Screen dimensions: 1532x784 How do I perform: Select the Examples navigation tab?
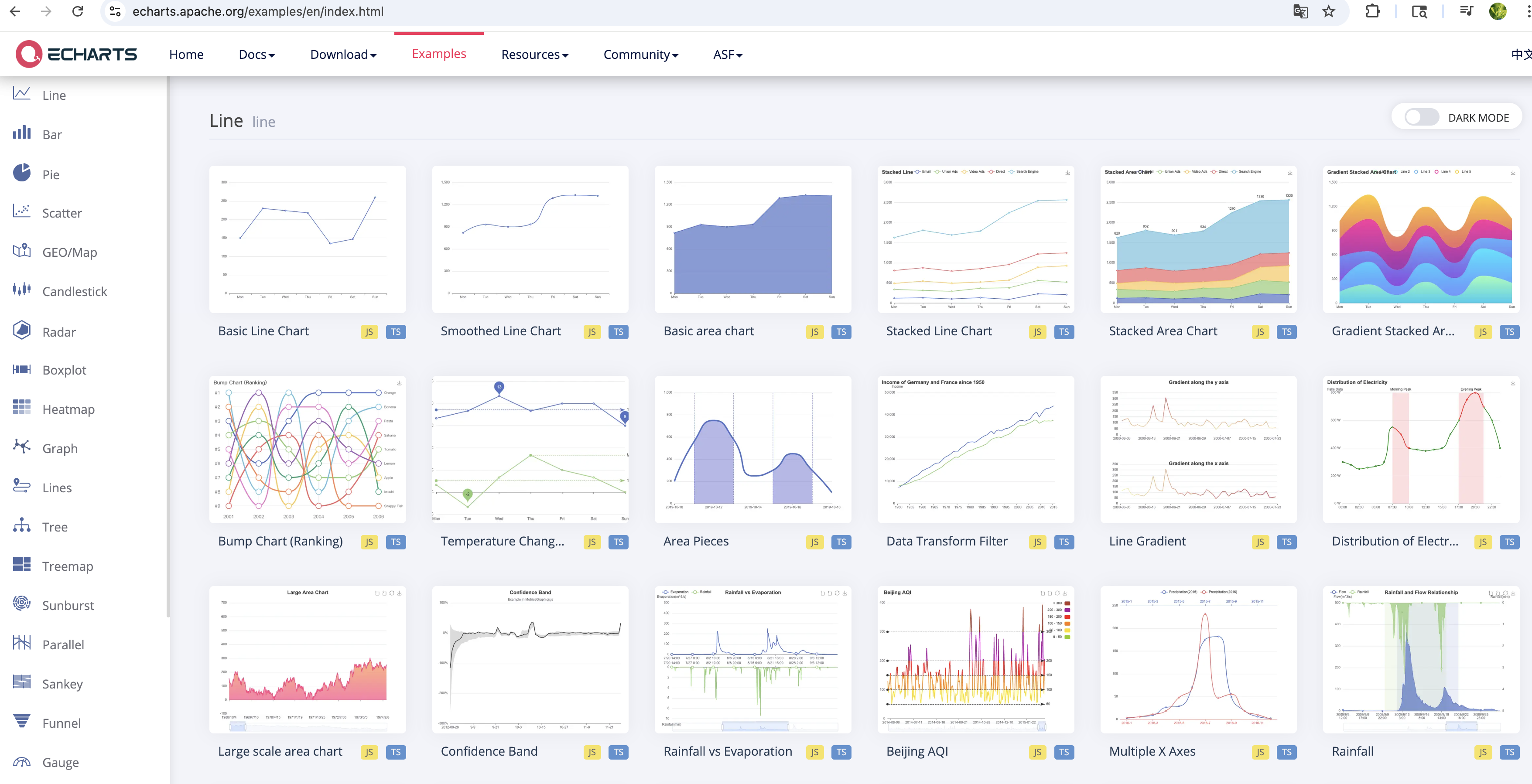tap(439, 54)
